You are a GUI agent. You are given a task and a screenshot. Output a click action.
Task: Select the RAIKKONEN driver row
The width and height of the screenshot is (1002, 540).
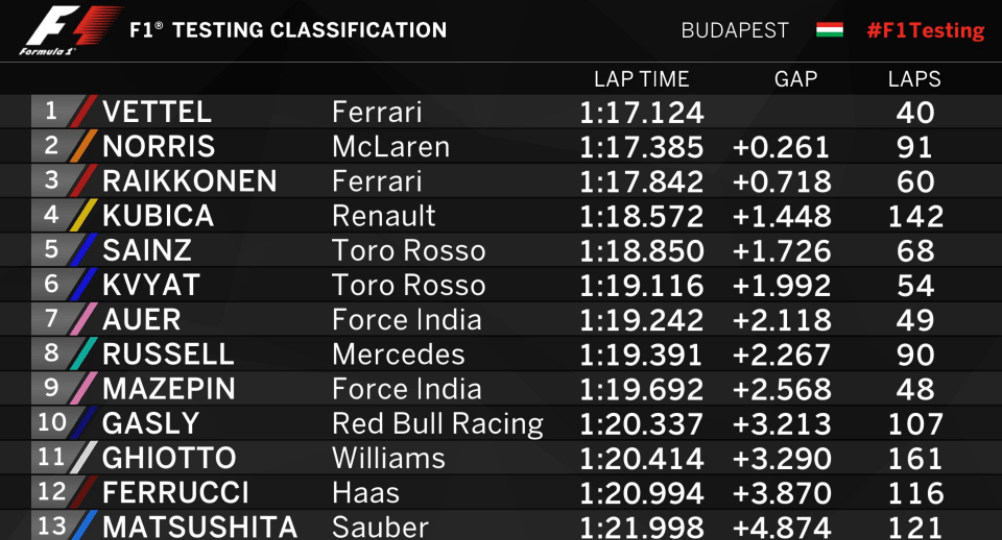501,181
